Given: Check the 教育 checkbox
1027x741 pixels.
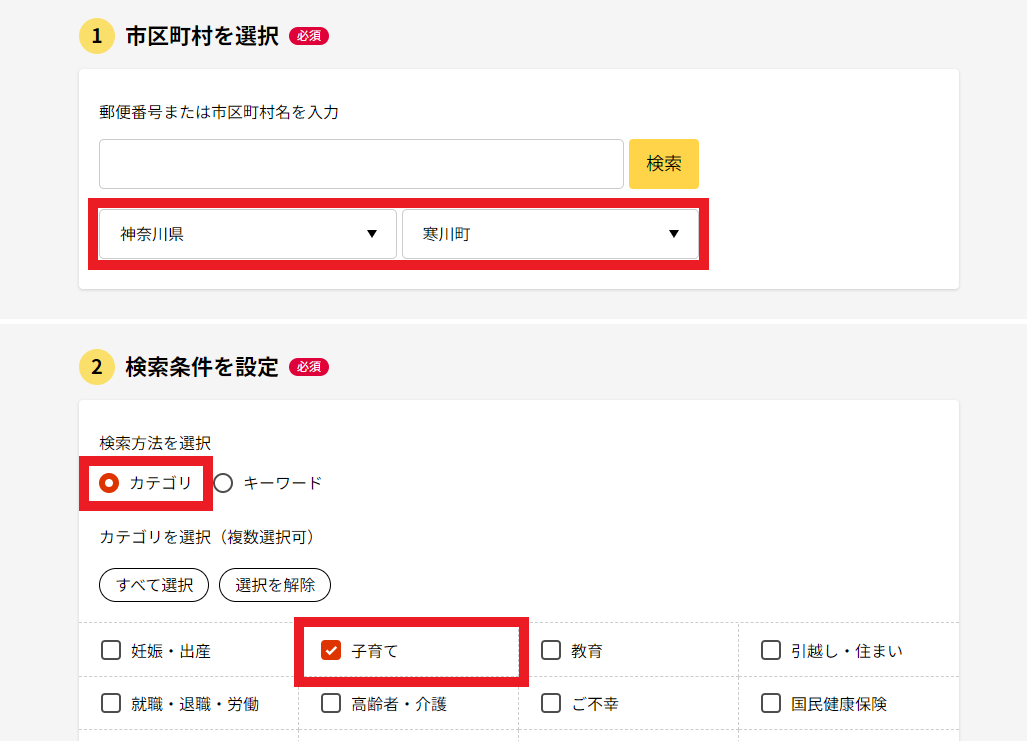Looking at the screenshot, I should pos(551,651).
